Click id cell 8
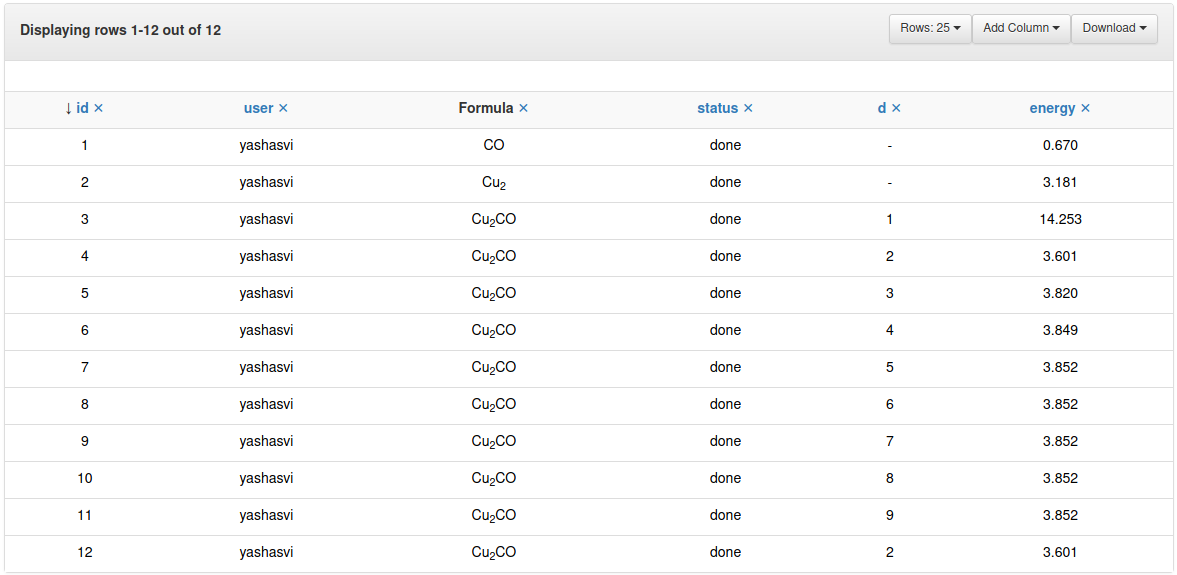The image size is (1177, 575). pyautogui.click(x=85, y=405)
